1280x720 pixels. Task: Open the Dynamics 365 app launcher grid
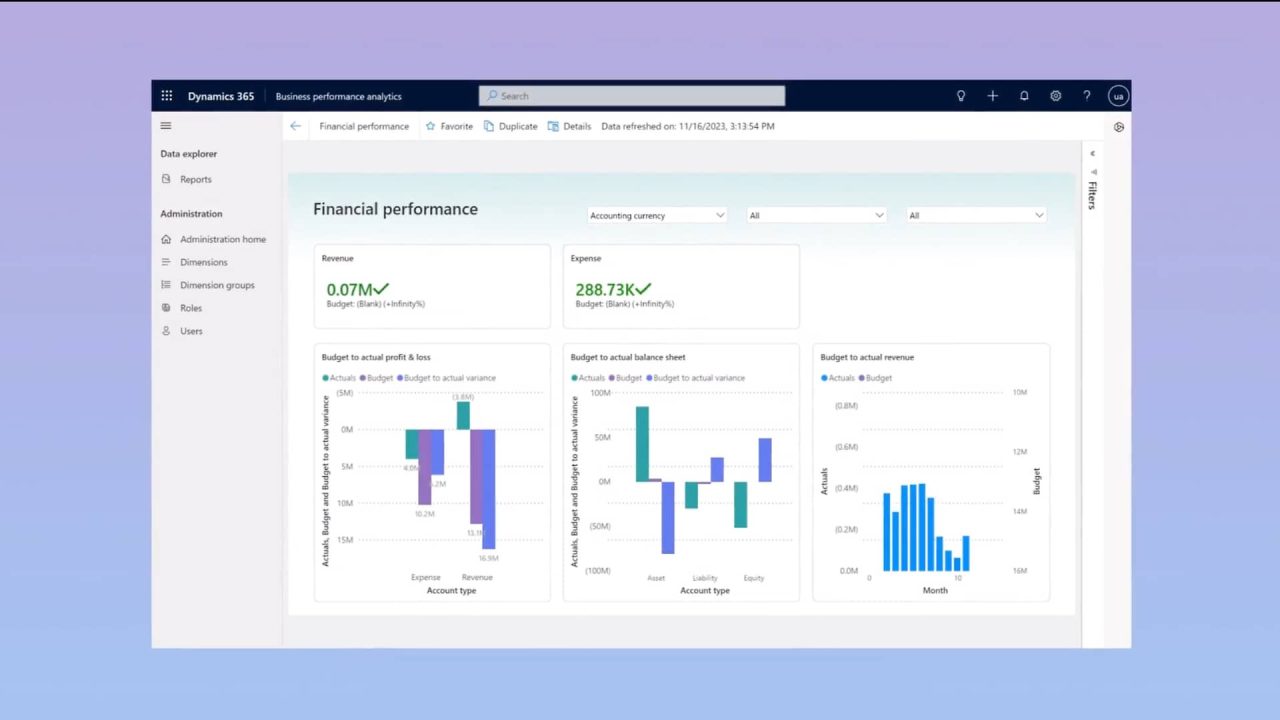(x=167, y=95)
